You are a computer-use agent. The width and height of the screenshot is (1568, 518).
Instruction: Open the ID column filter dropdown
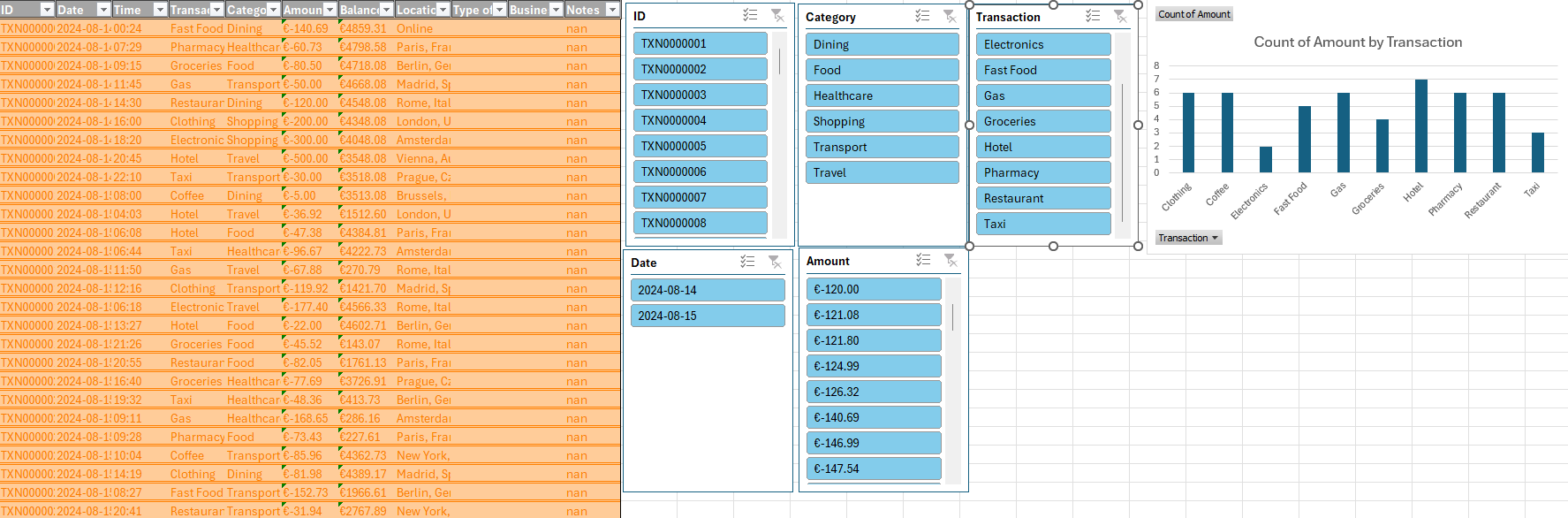click(x=47, y=10)
